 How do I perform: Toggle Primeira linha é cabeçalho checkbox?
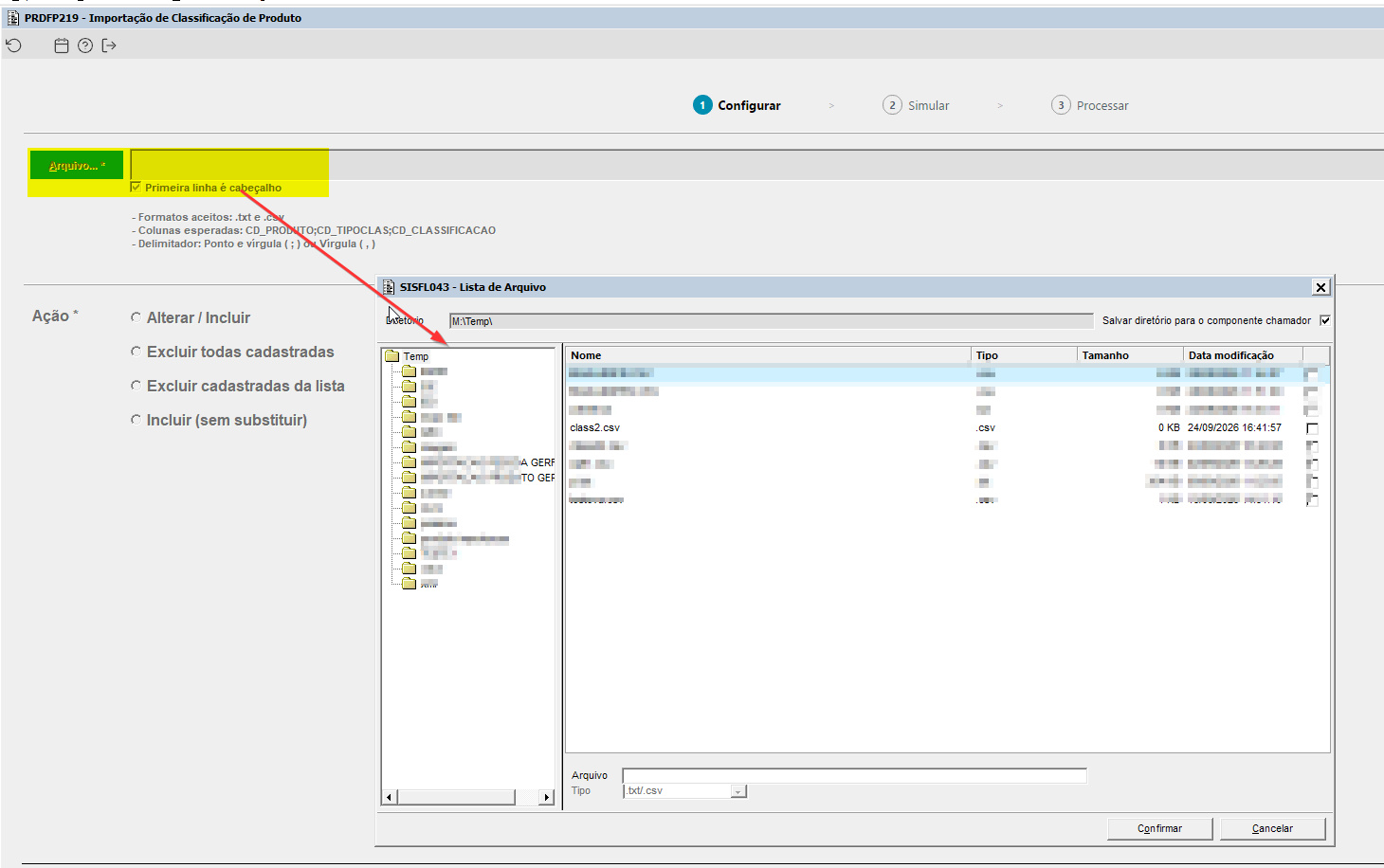click(136, 188)
